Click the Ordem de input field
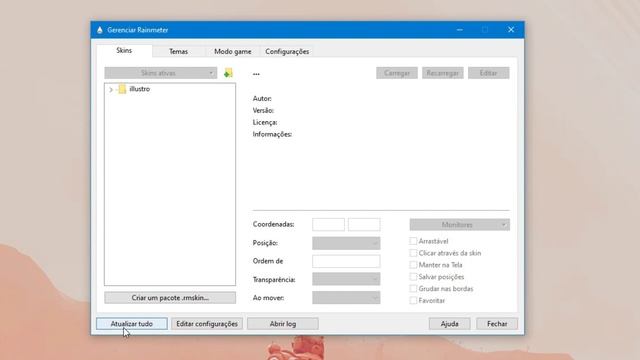This screenshot has height=360, width=640. [x=346, y=261]
